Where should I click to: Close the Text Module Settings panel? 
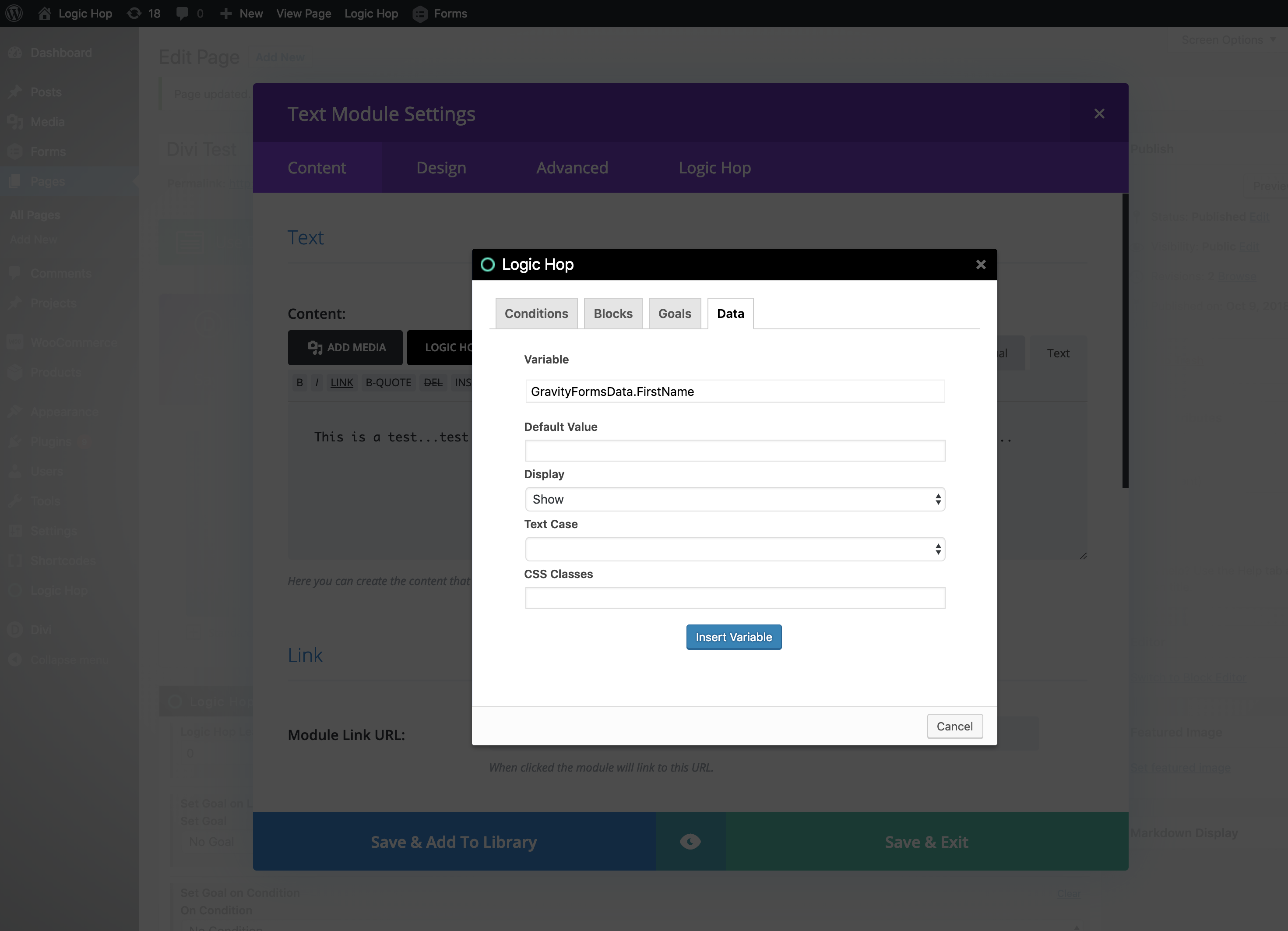click(1099, 113)
